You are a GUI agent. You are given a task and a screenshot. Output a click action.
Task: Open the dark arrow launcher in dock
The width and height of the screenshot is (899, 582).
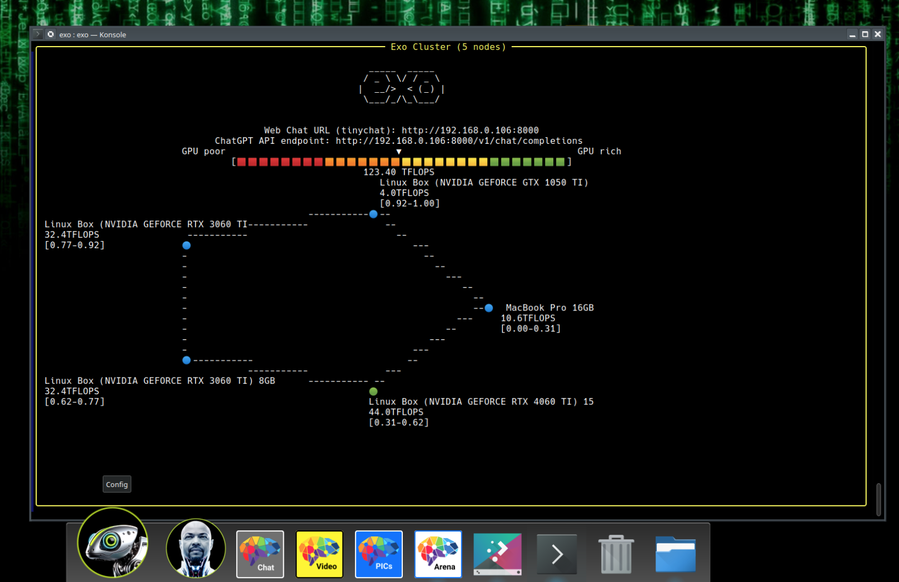(557, 554)
